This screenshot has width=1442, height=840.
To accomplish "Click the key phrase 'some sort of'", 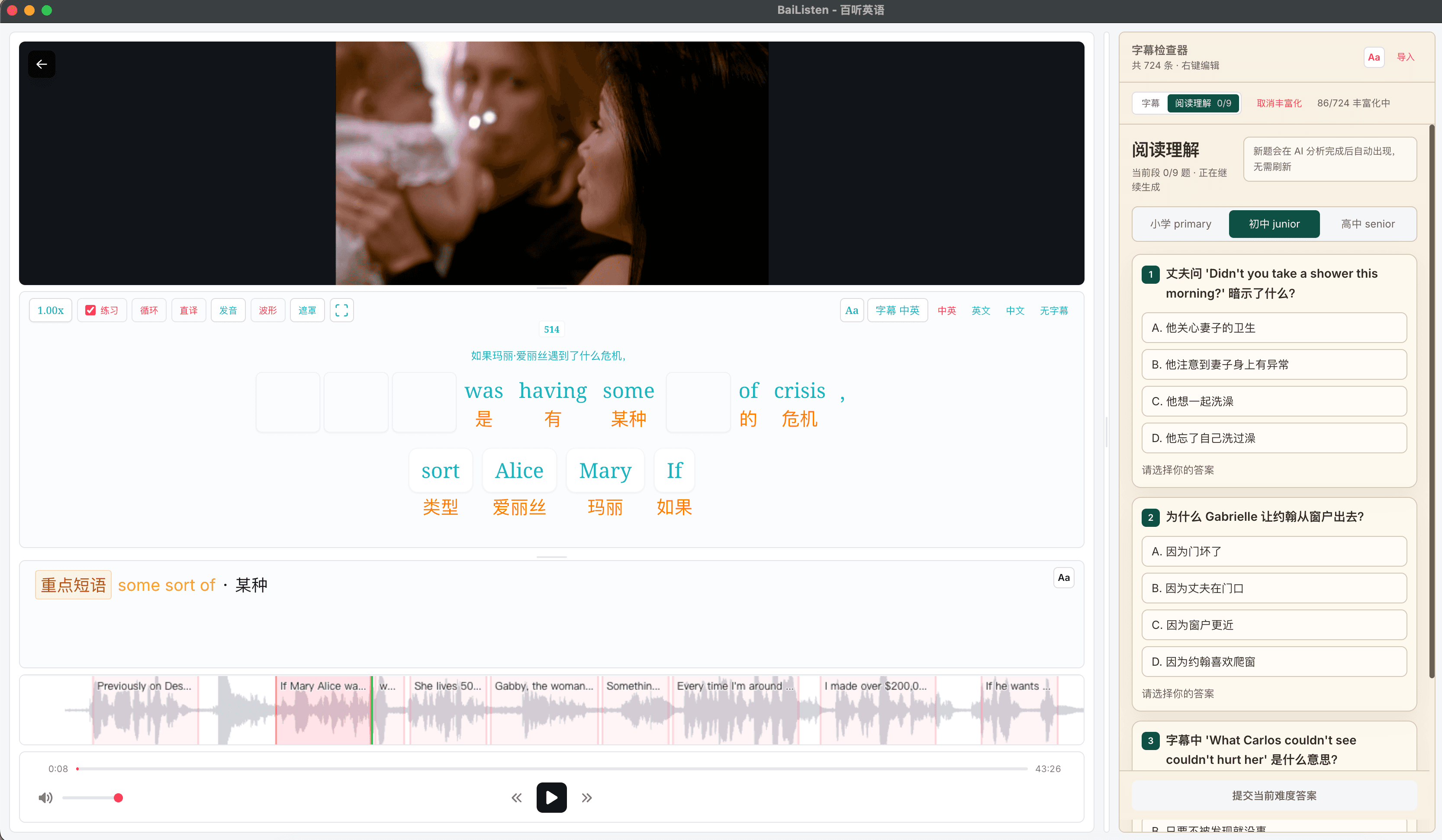I will point(167,585).
